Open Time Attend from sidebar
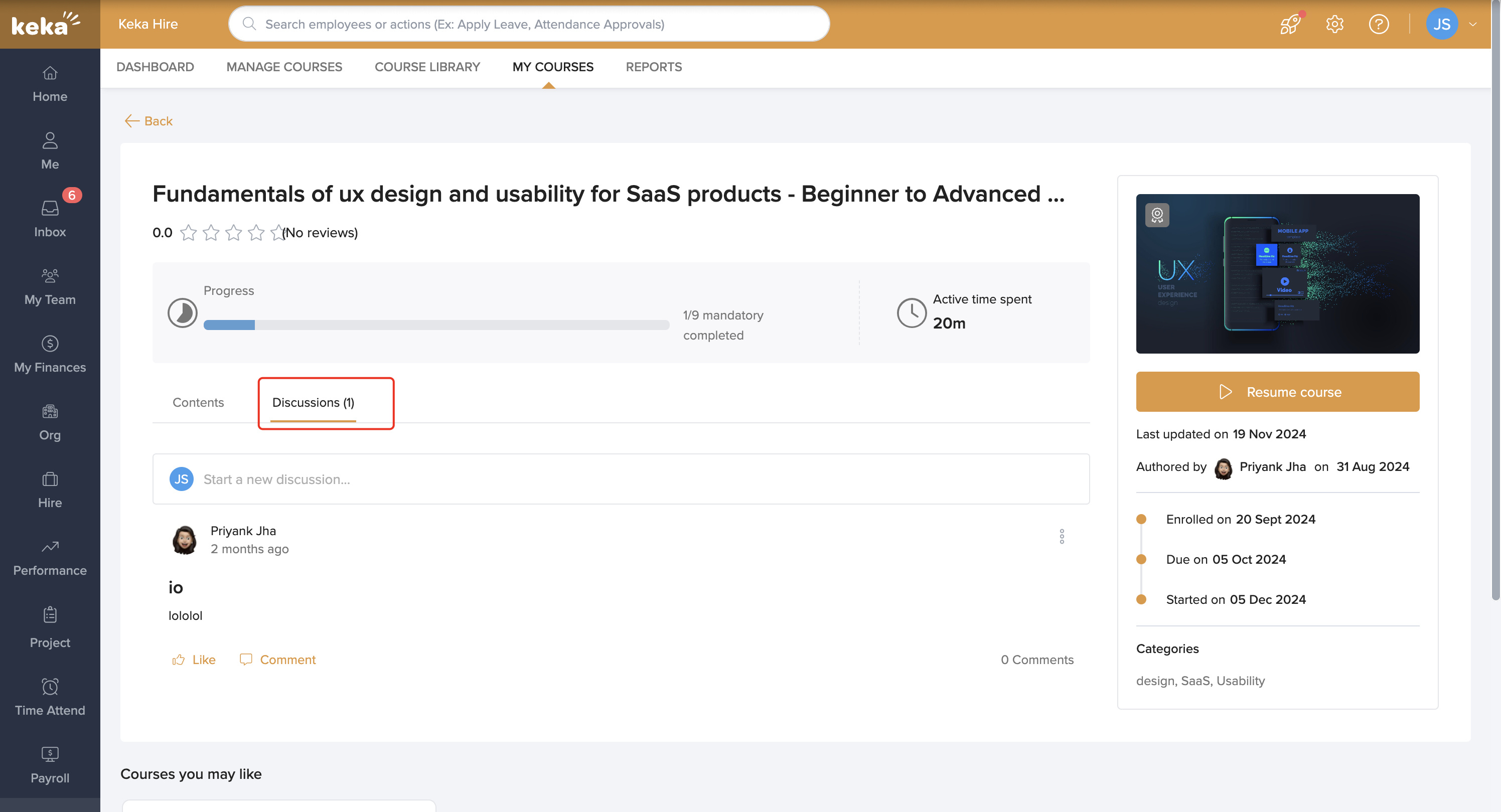 50,697
